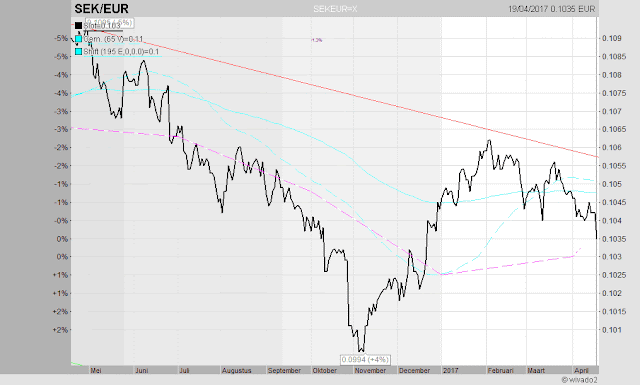
Task: Click the Augustus month label
Action: (x=237, y=370)
